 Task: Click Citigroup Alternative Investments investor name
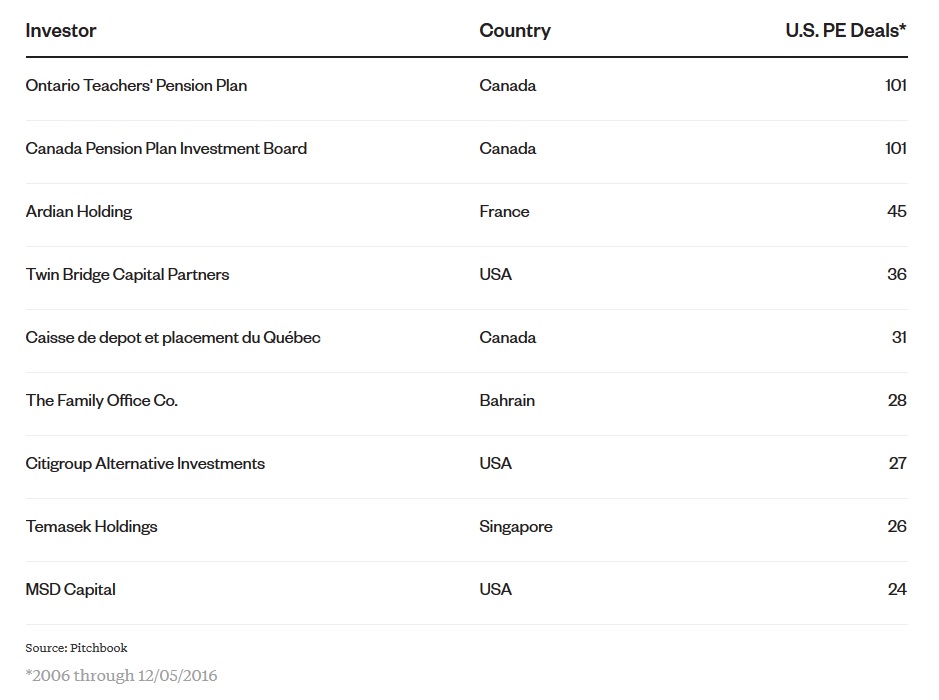145,464
